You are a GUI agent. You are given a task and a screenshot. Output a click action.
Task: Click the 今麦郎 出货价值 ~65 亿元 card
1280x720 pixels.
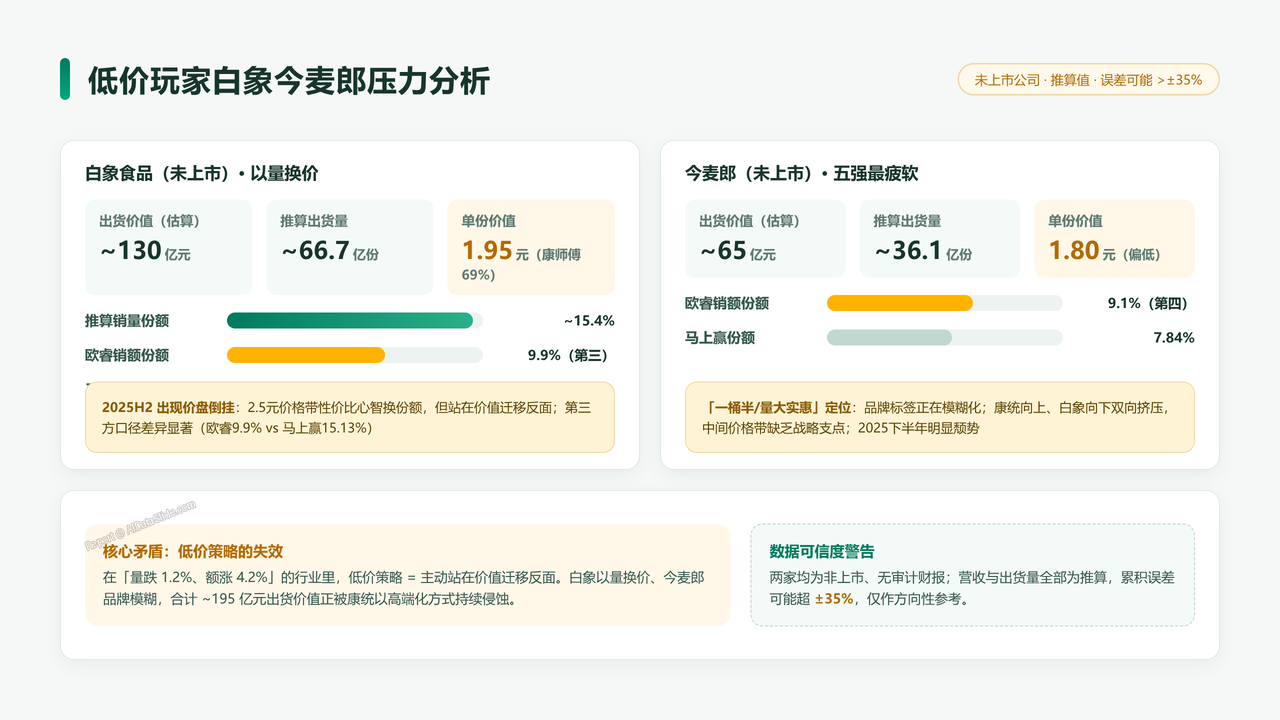pos(765,239)
